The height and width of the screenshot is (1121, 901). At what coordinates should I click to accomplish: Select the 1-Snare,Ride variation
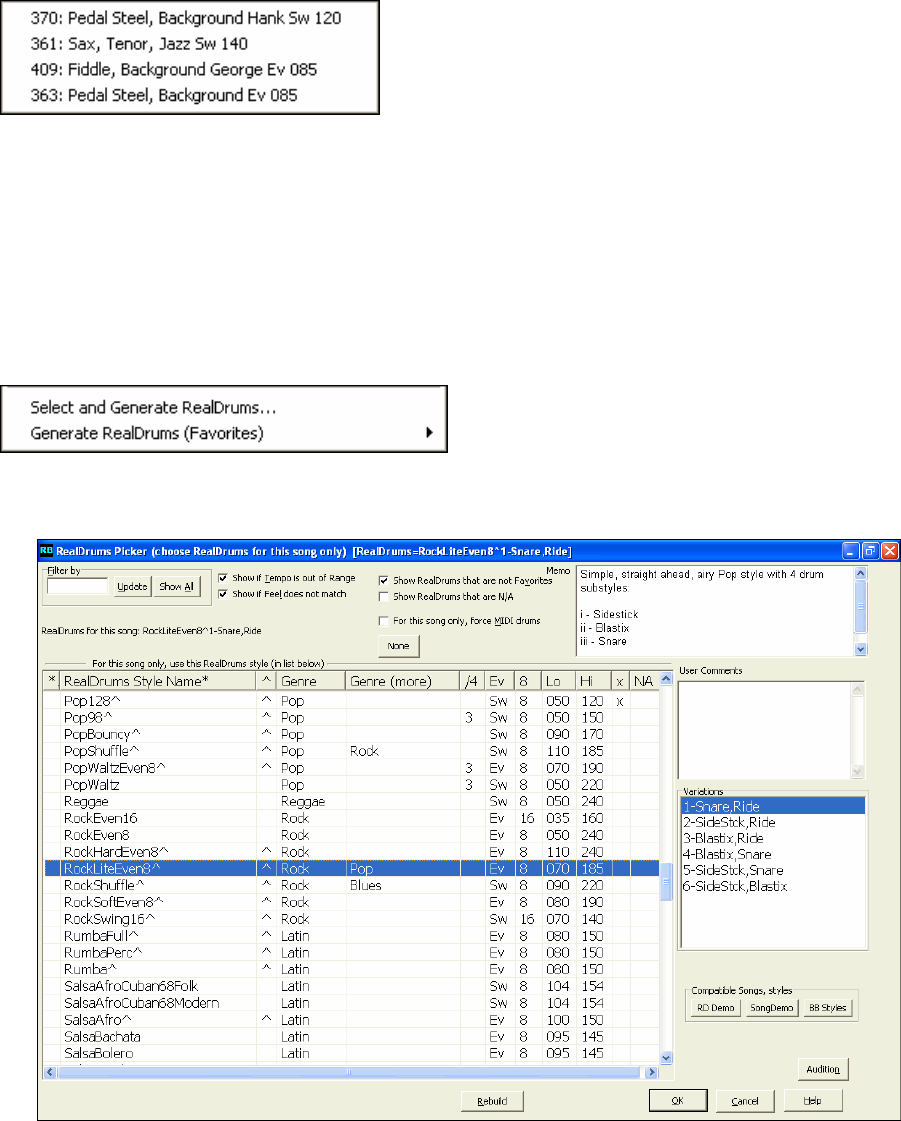(x=773, y=806)
